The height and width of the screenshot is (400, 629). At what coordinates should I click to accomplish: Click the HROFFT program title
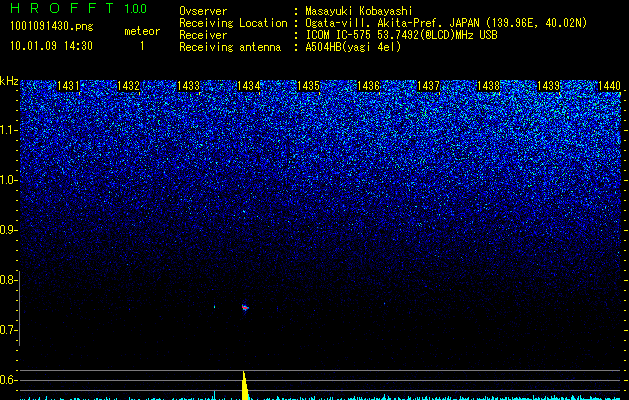click(62, 8)
